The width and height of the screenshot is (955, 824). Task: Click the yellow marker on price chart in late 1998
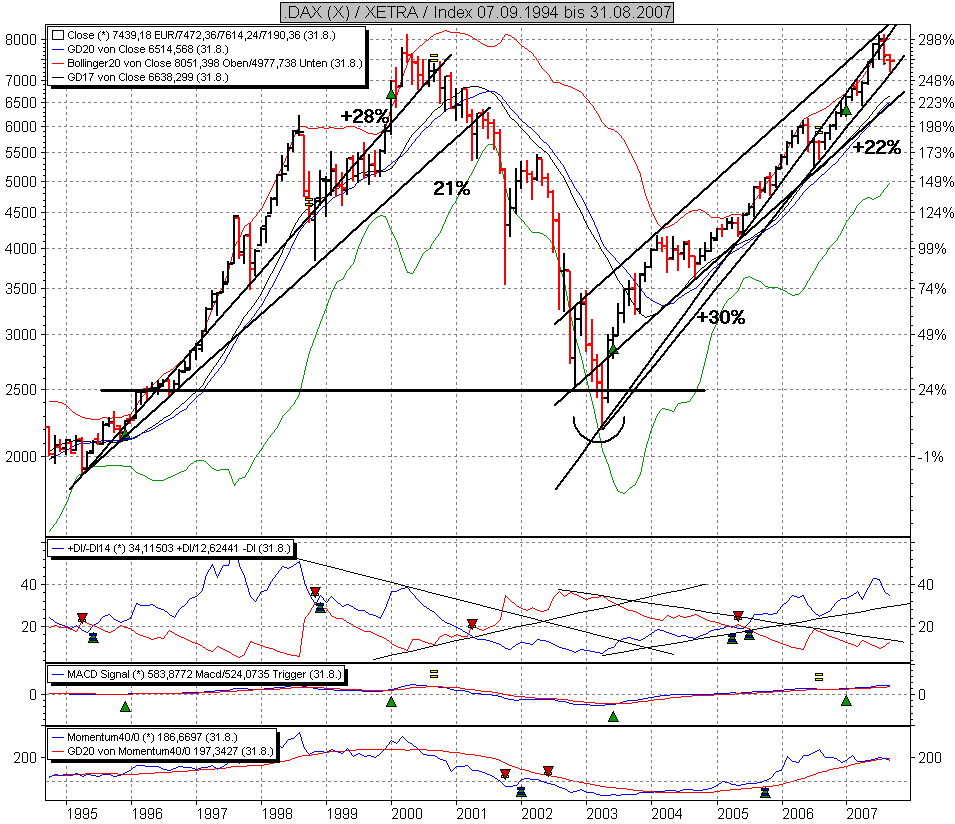point(309,201)
